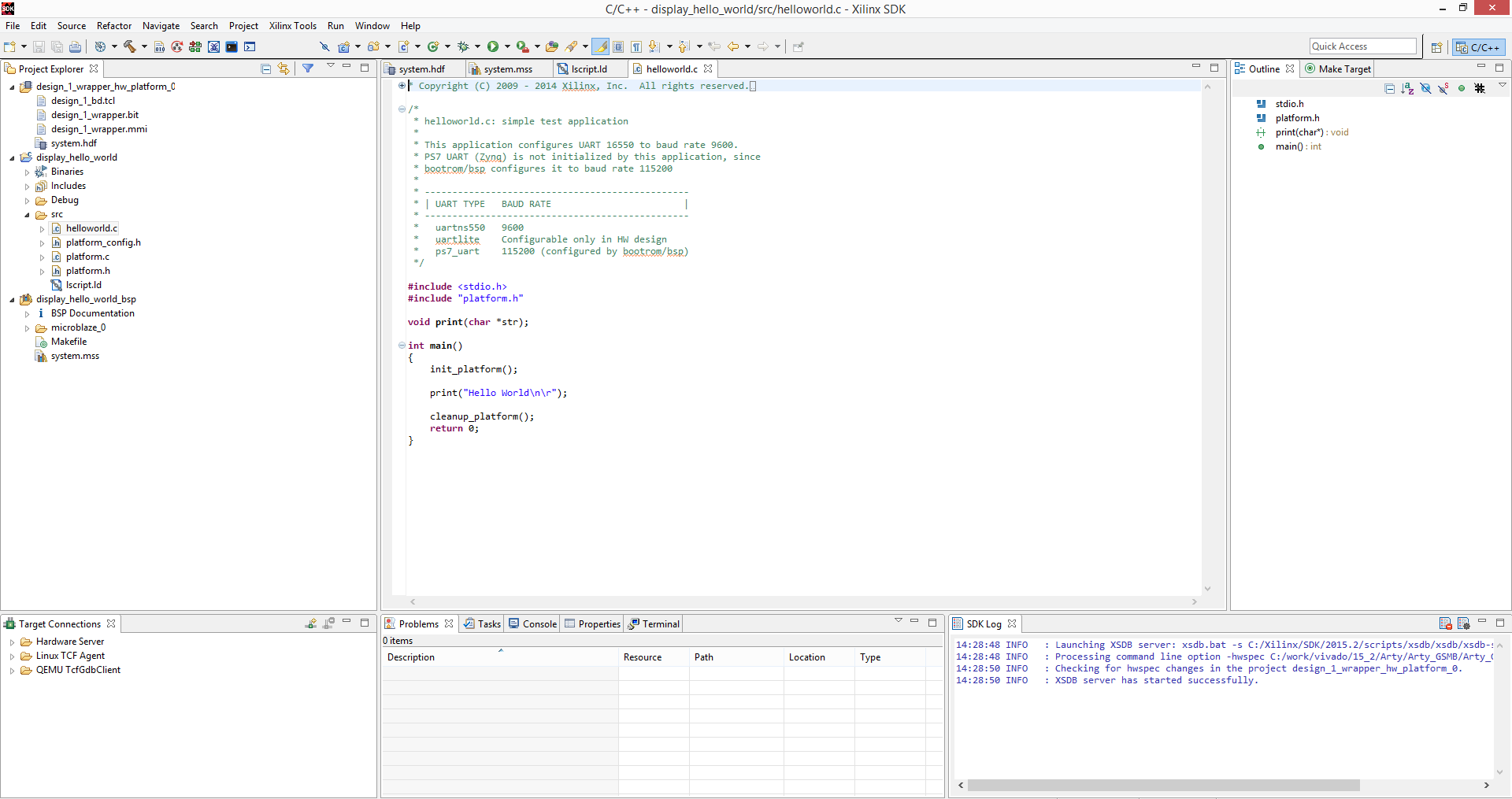This screenshot has height=799, width=1512.
Task: Collapse design_1_wrapper_hw_platform_0 project node
Action: tap(12, 87)
